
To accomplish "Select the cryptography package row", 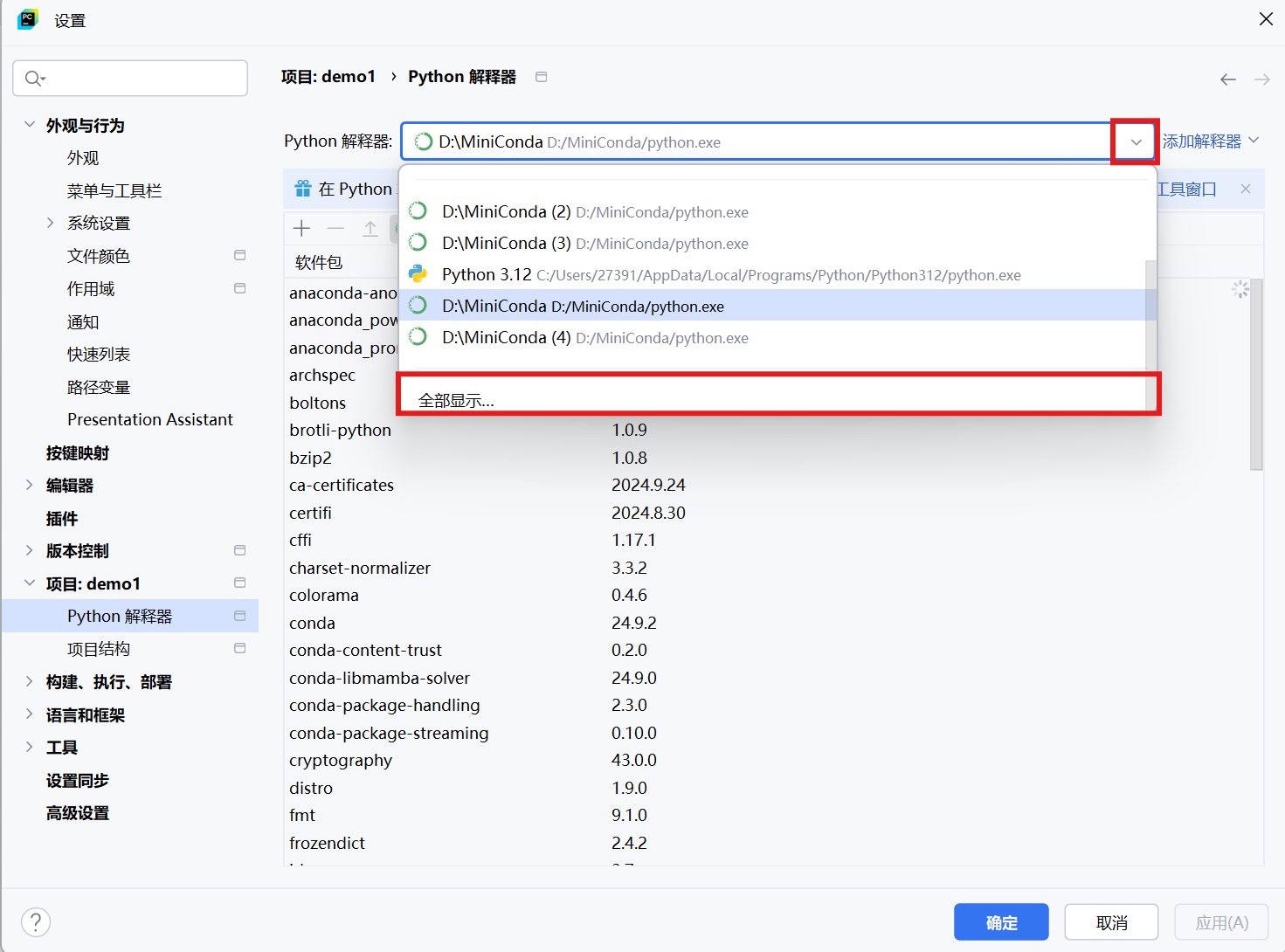I will point(769,761).
